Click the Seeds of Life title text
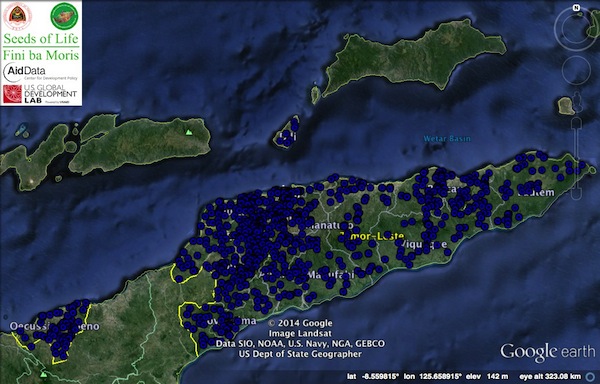The height and width of the screenshot is (384, 600). click(41, 39)
